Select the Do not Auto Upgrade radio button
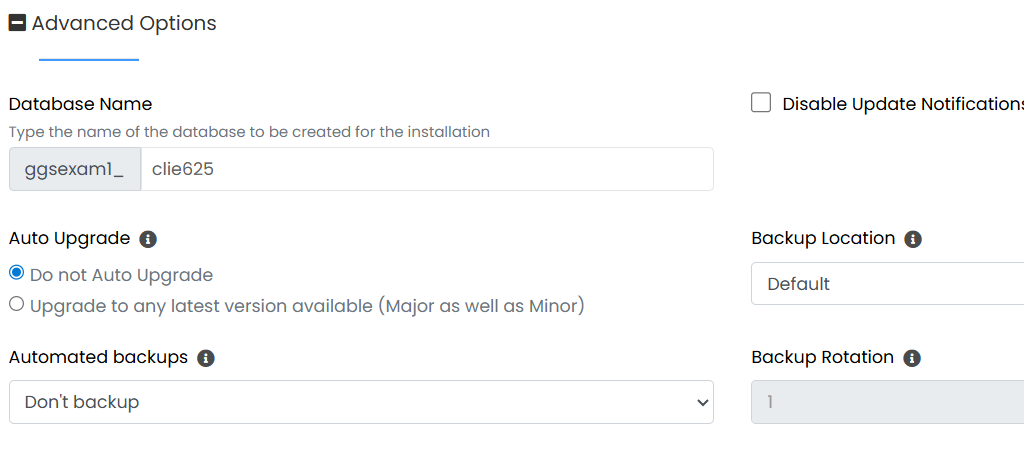Screen dimensions: 1024x456 tap(16, 274)
